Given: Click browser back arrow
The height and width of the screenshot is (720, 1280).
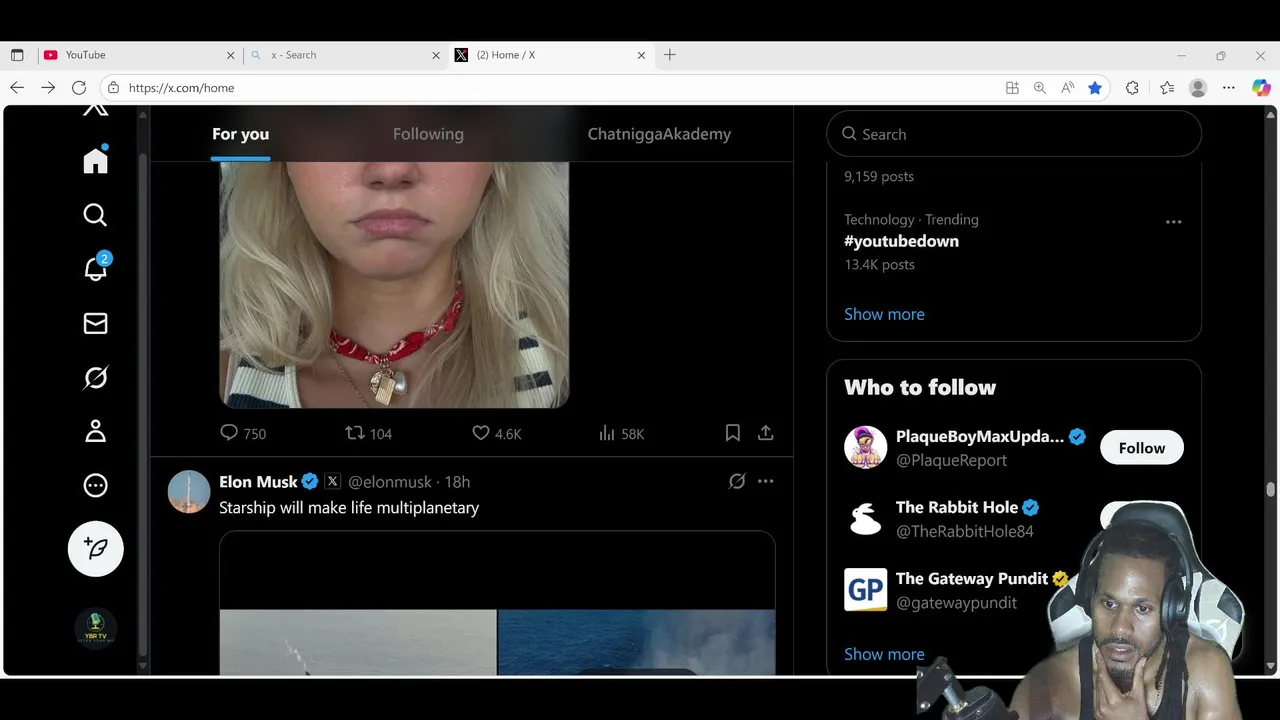Looking at the screenshot, I should pos(17,88).
